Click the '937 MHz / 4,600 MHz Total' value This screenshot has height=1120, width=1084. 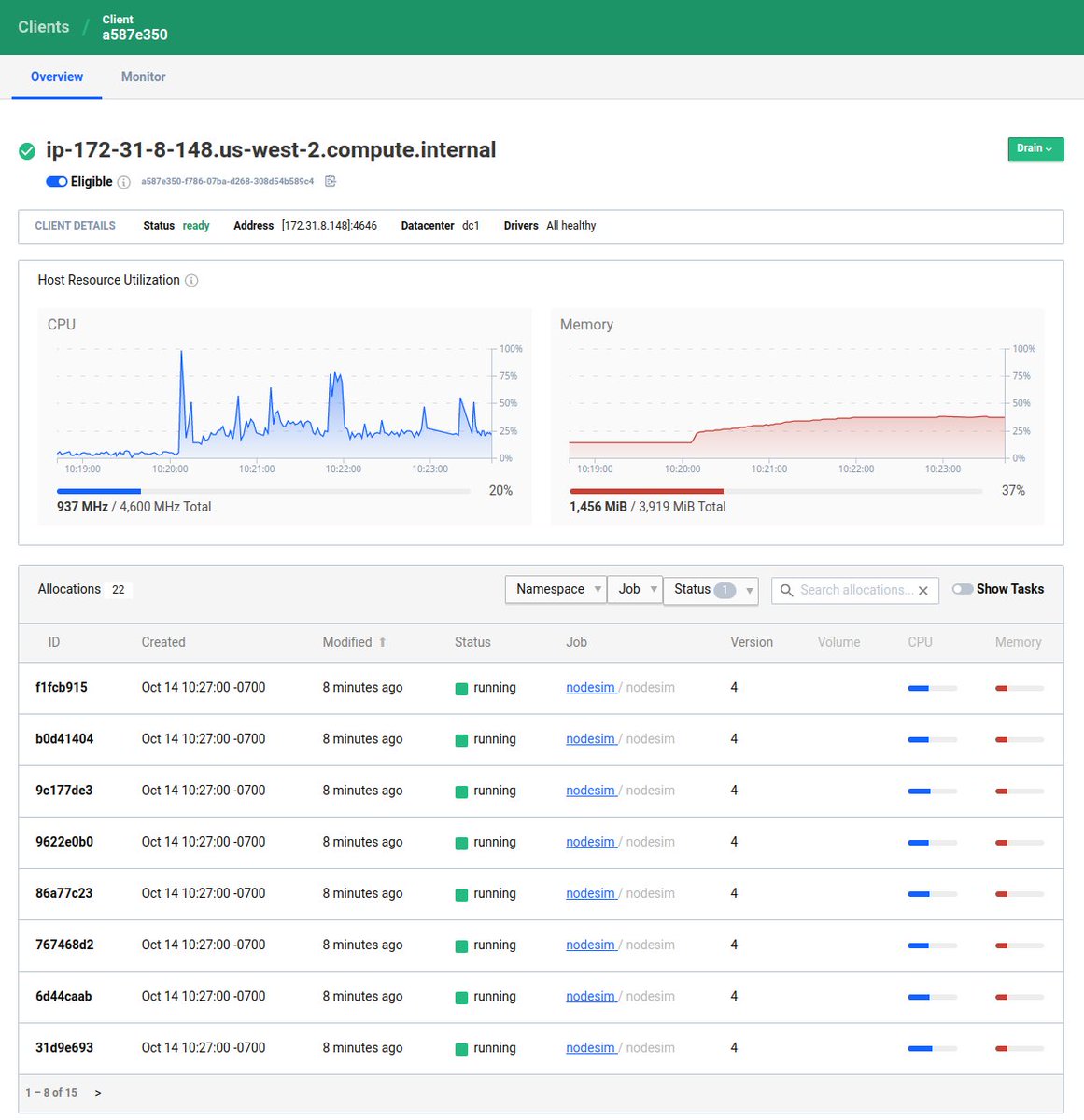134,507
